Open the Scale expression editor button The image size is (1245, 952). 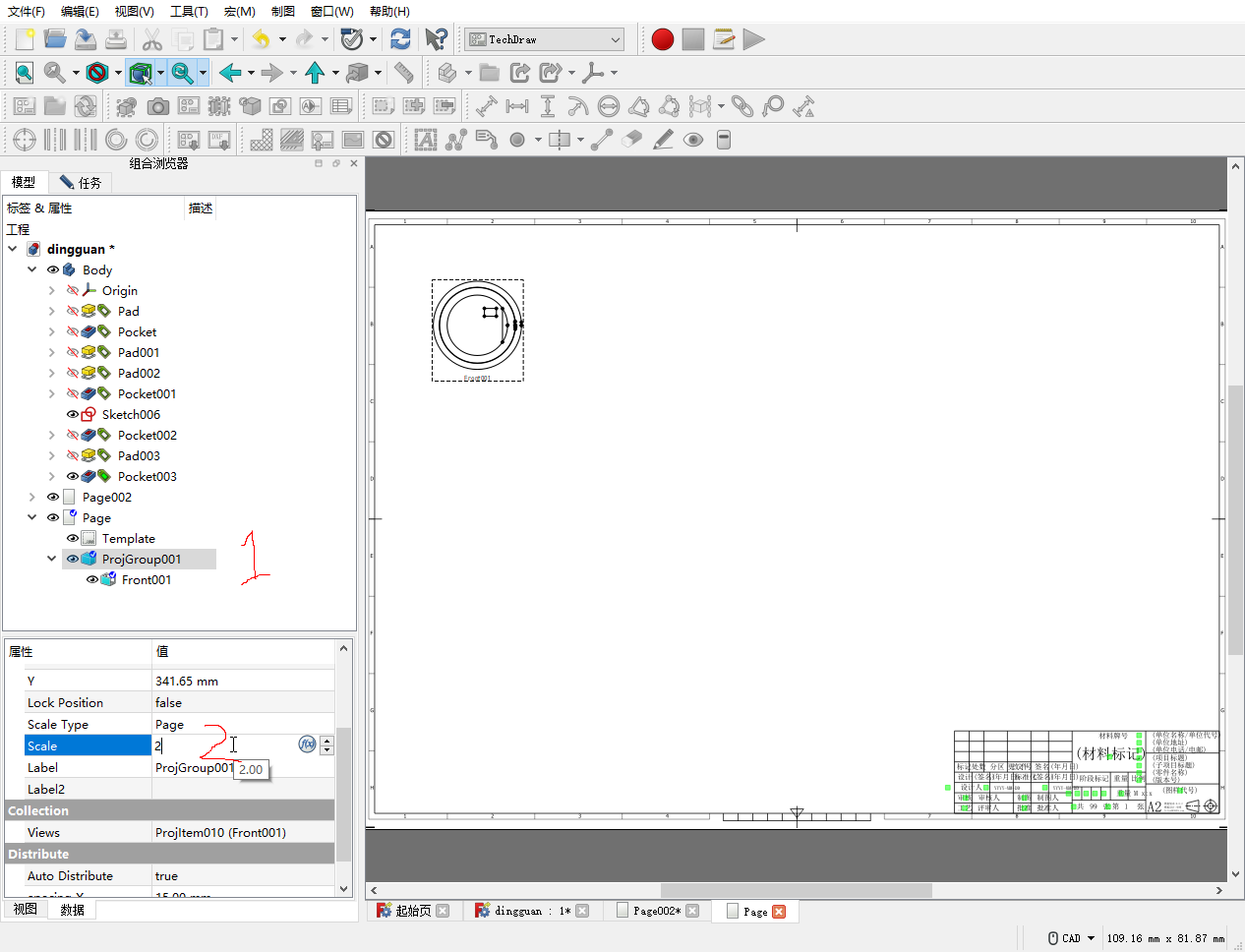[x=307, y=744]
